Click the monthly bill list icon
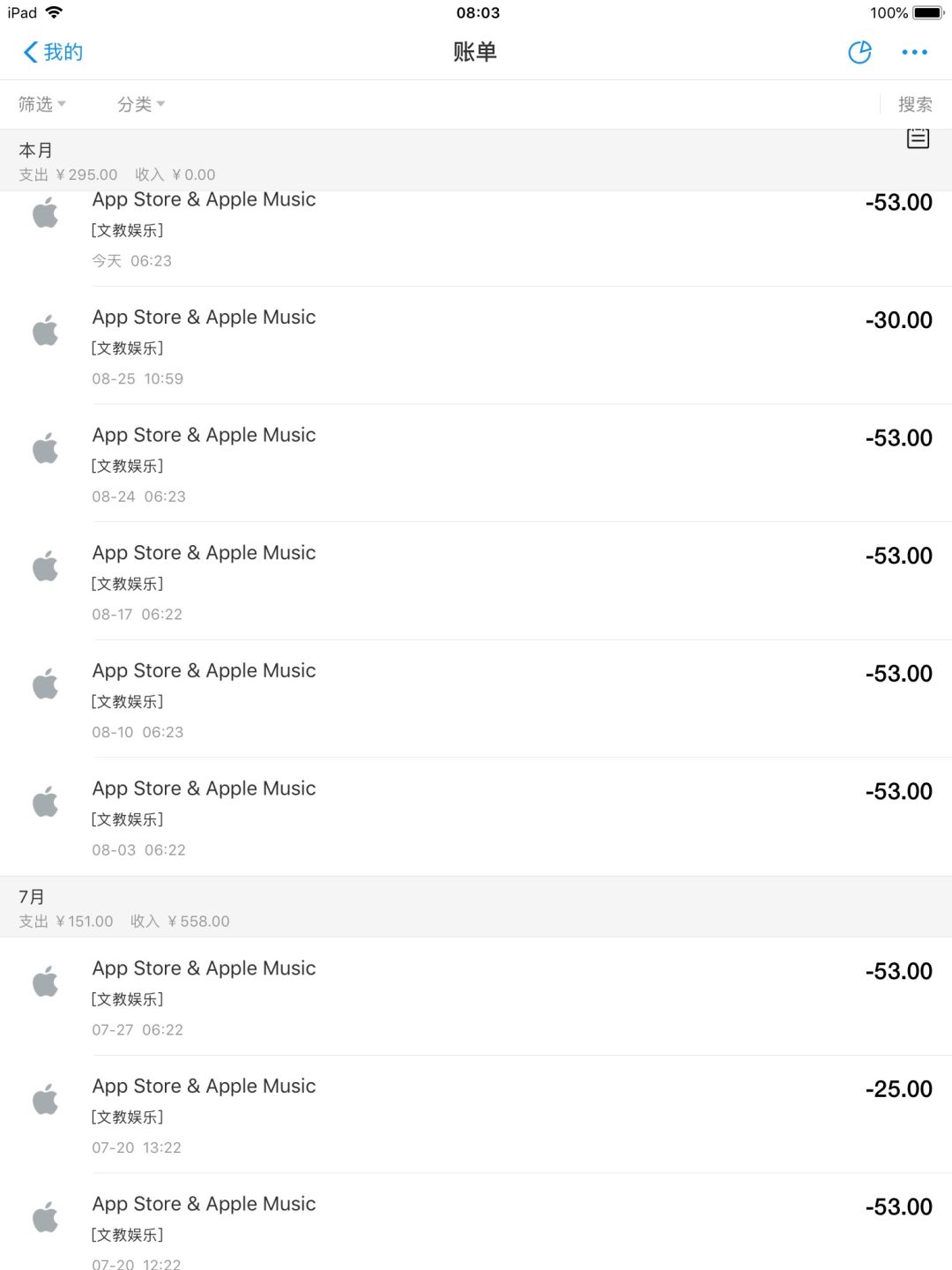The height and width of the screenshot is (1270, 952). 918,138
